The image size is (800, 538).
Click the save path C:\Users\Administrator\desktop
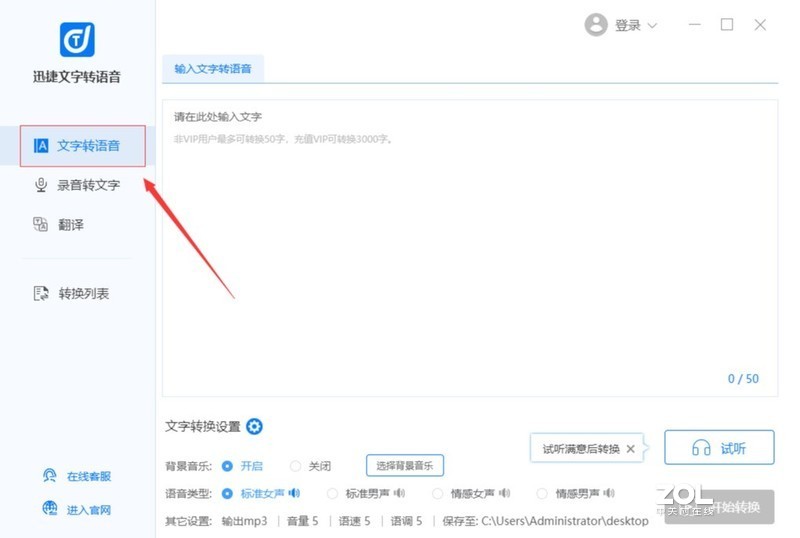click(565, 521)
